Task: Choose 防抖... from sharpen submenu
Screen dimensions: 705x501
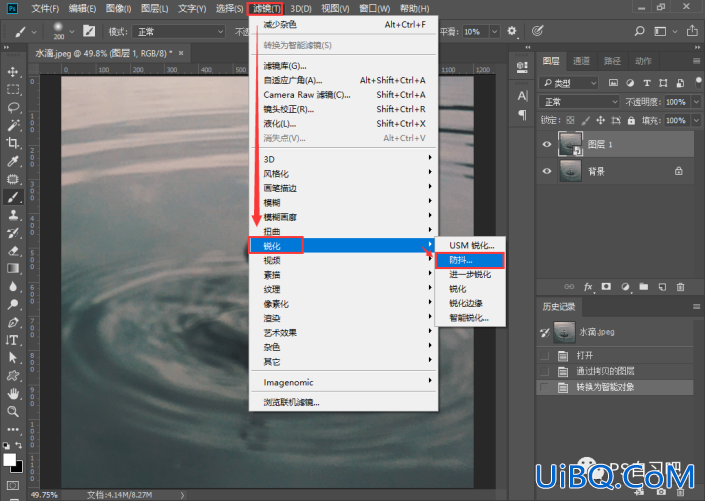Action: [470, 260]
